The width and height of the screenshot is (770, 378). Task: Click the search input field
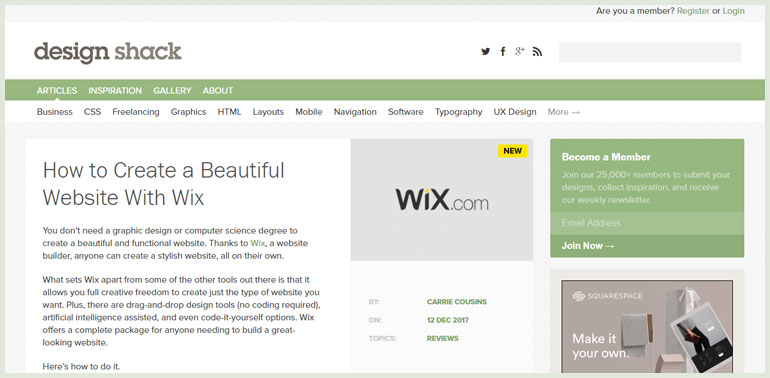pyautogui.click(x=650, y=52)
